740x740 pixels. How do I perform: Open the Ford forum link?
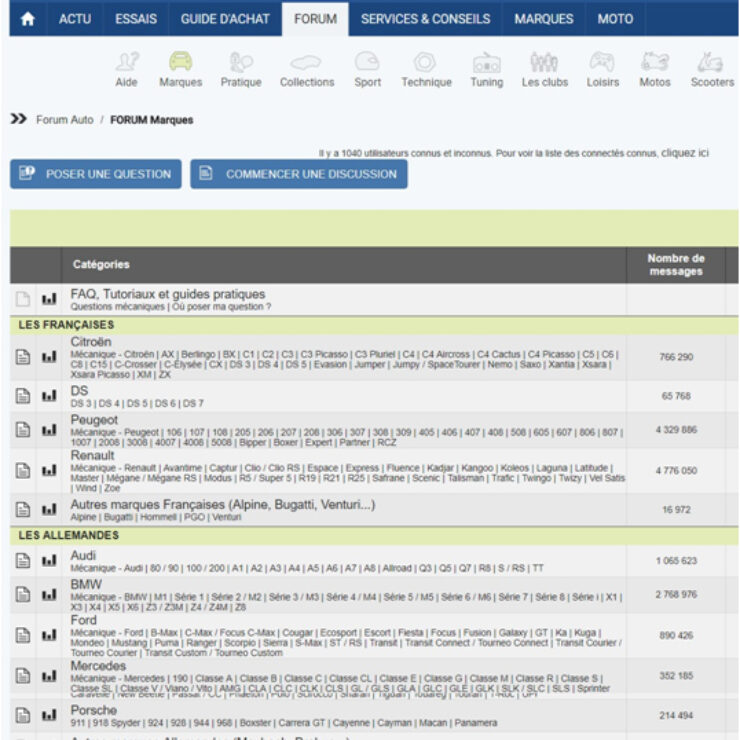pos(84,620)
